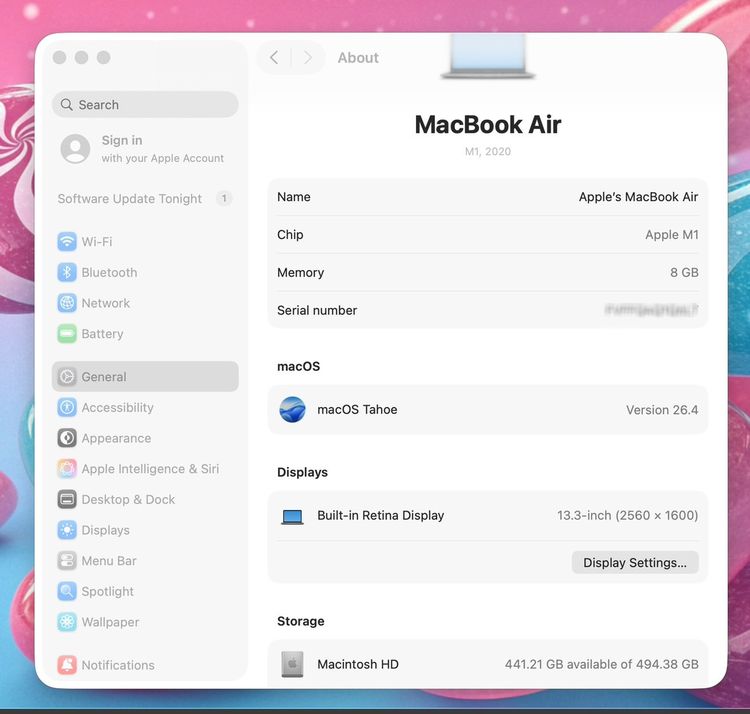
Task: Open Software Update Tonight notice
Action: point(130,198)
